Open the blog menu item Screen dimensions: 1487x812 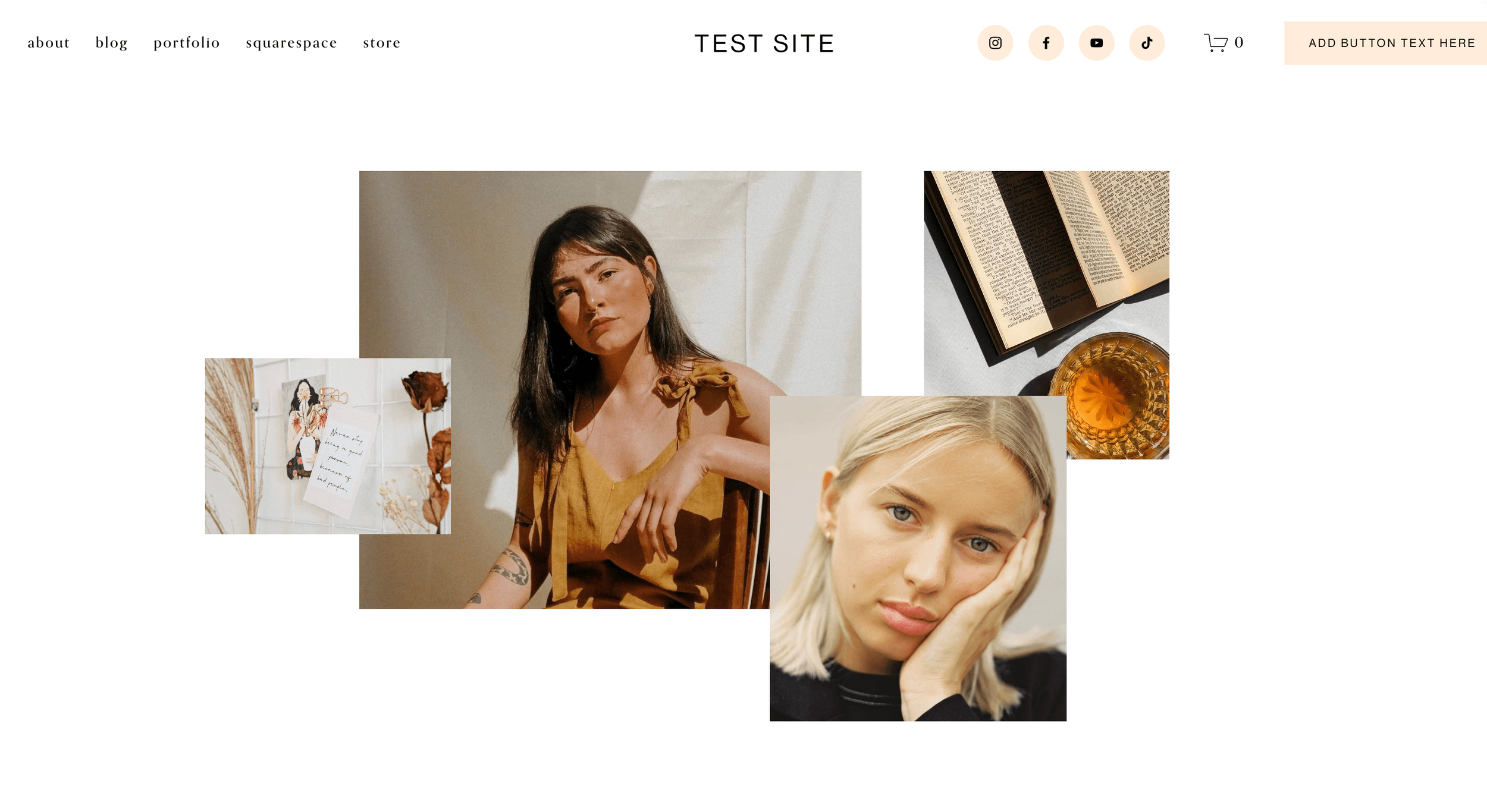[112, 43]
